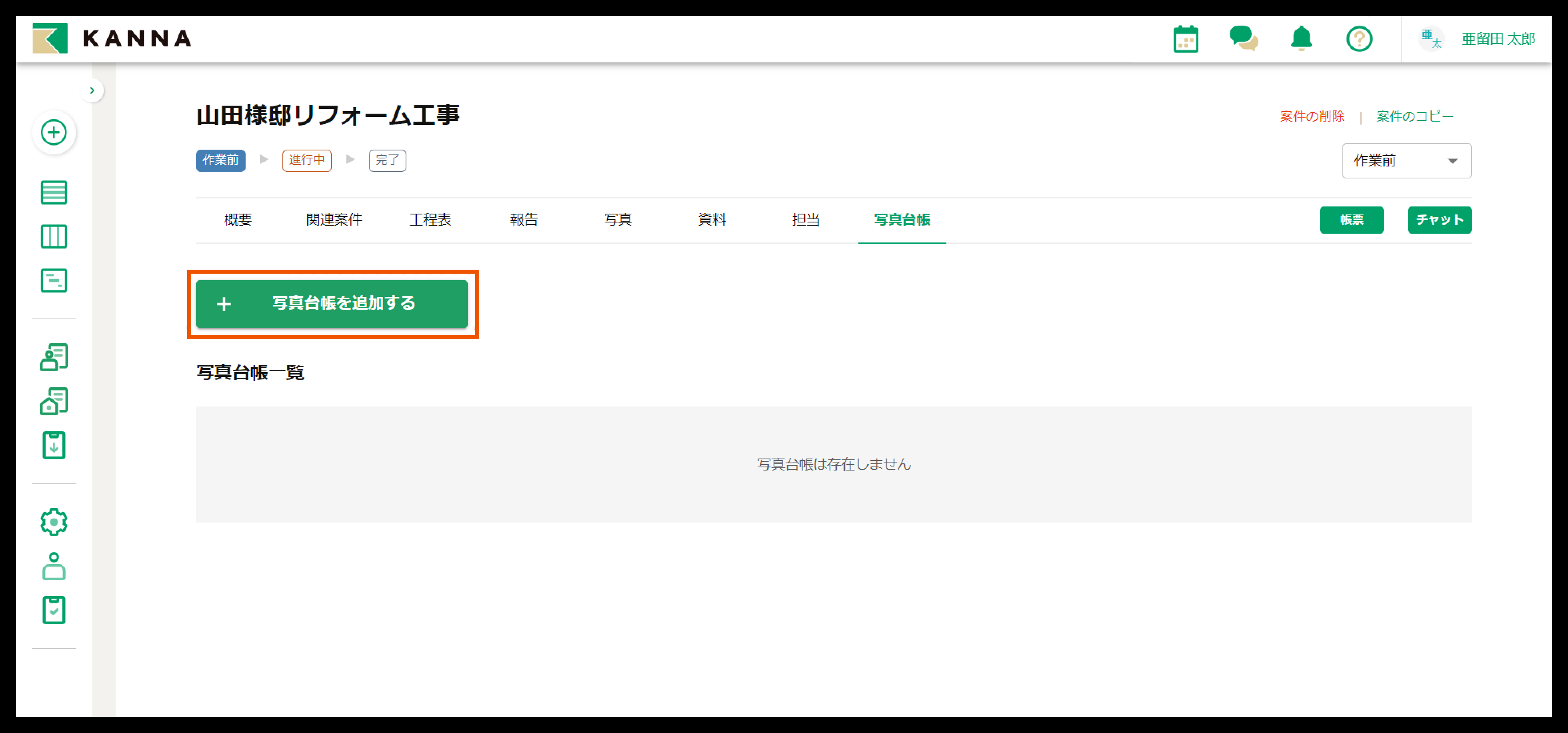Set status to 進行中 badge
Screen dimensions: 1568x733
tap(307, 160)
